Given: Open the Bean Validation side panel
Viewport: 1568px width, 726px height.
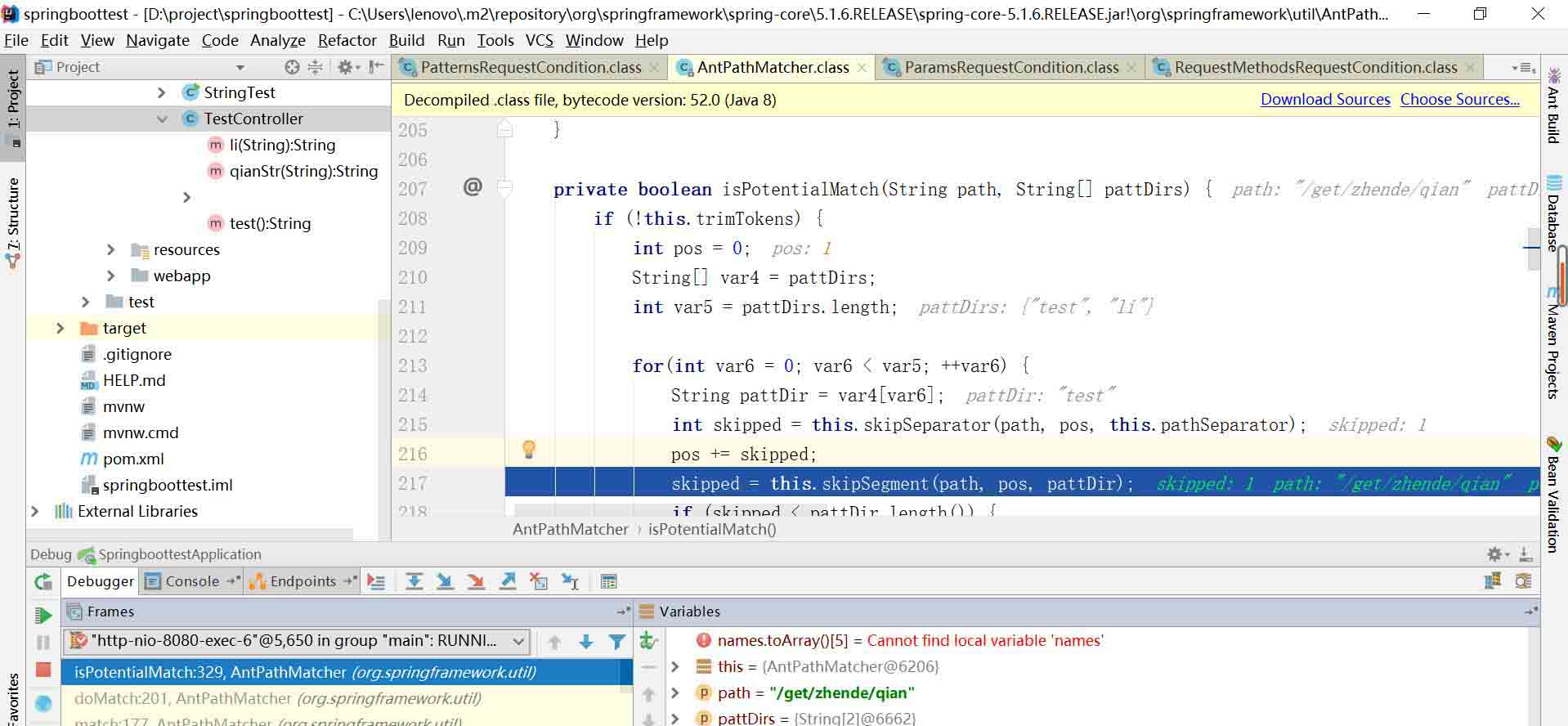Looking at the screenshot, I should (1553, 495).
